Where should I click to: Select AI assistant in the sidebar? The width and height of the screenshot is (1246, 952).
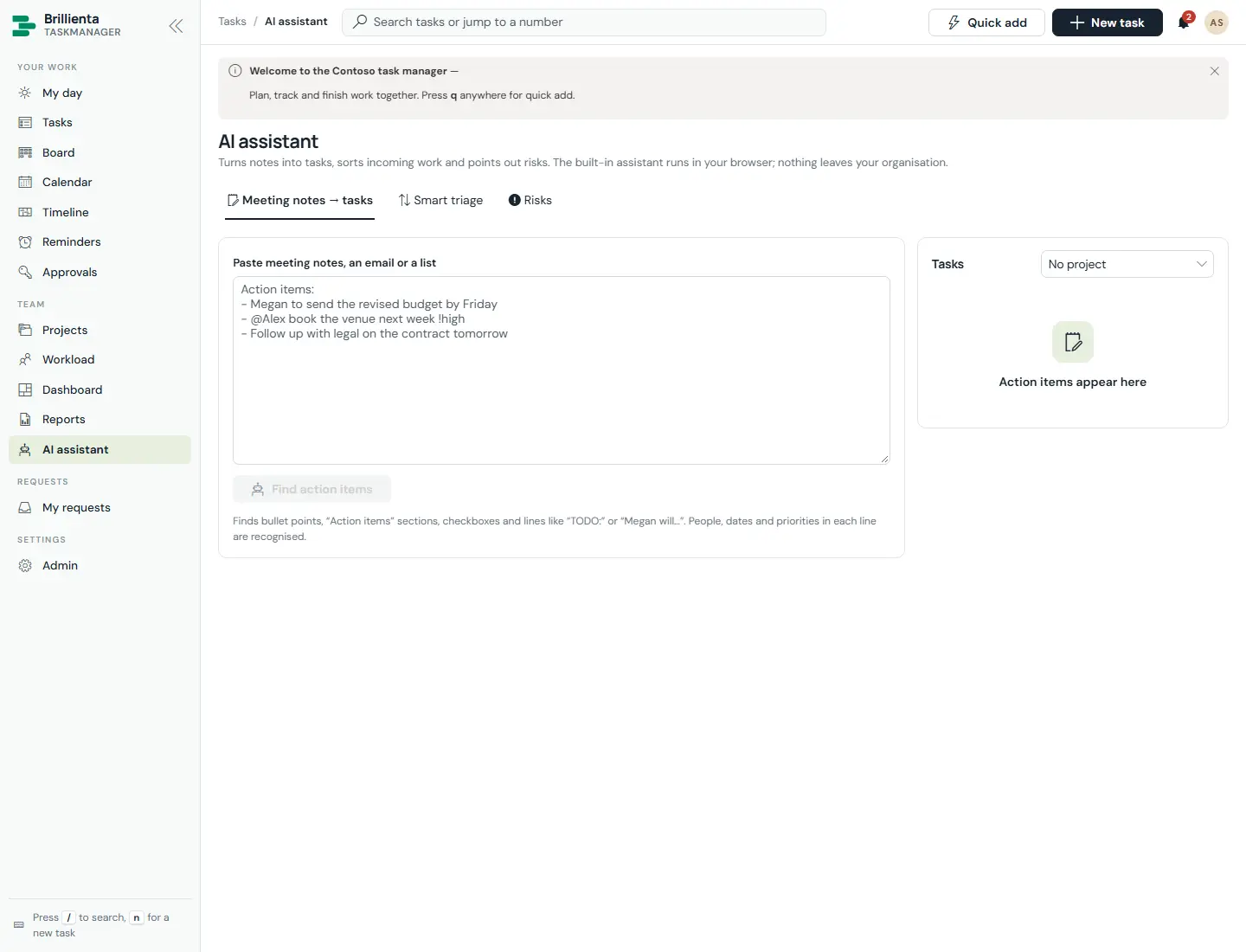(x=100, y=449)
